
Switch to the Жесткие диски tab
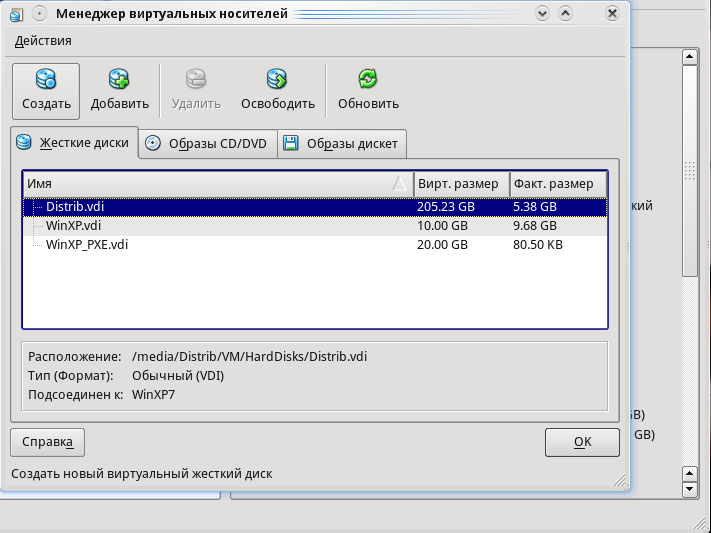(x=74, y=142)
